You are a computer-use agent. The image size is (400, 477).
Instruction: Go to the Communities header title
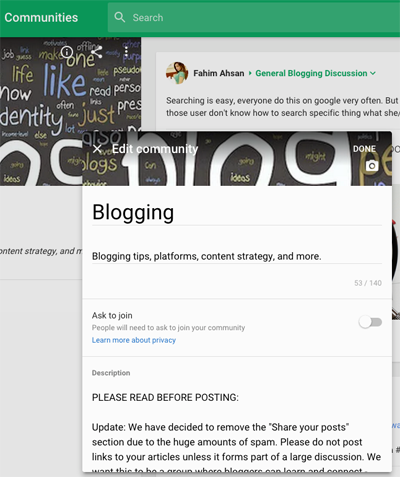click(x=41, y=17)
